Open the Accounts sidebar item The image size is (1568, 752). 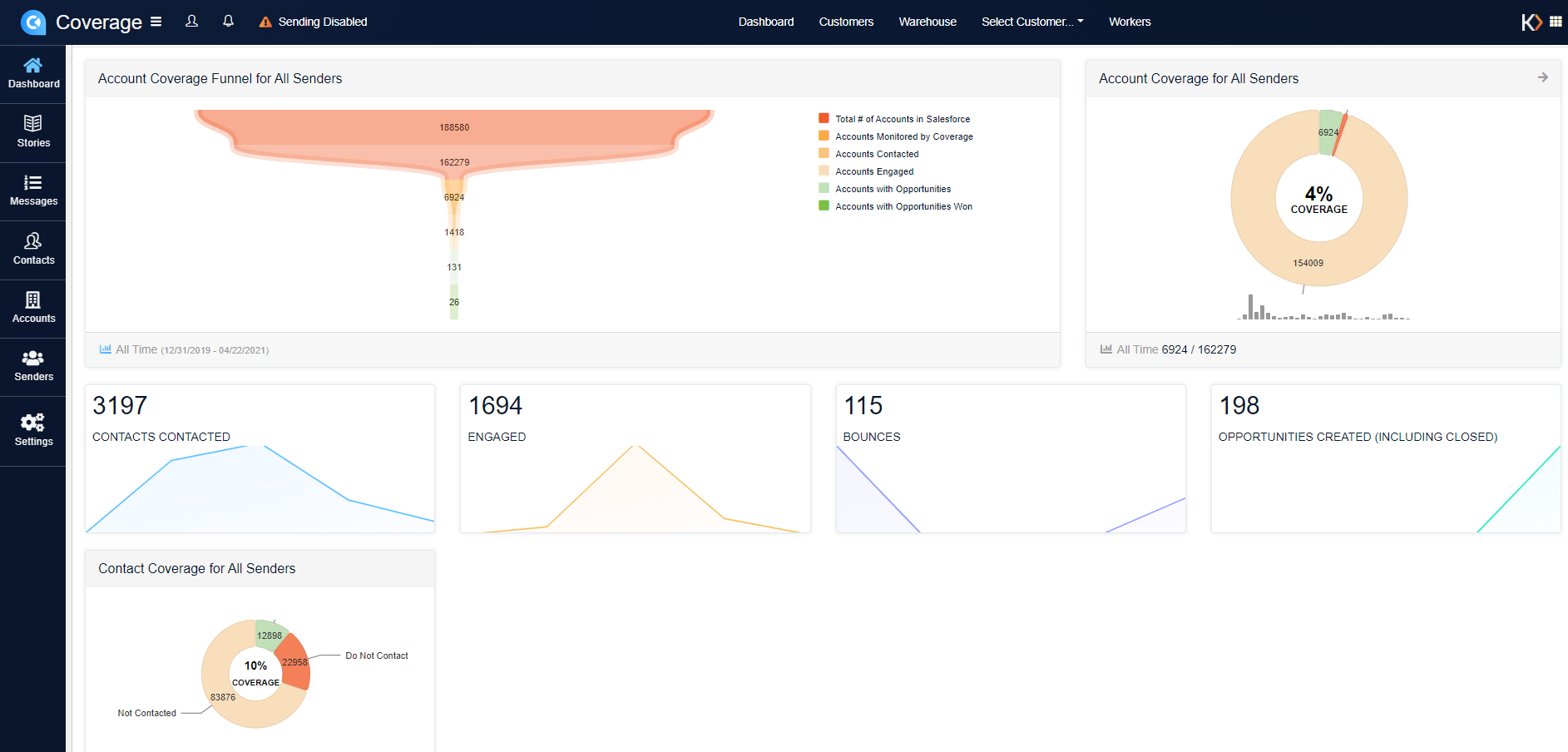[33, 309]
